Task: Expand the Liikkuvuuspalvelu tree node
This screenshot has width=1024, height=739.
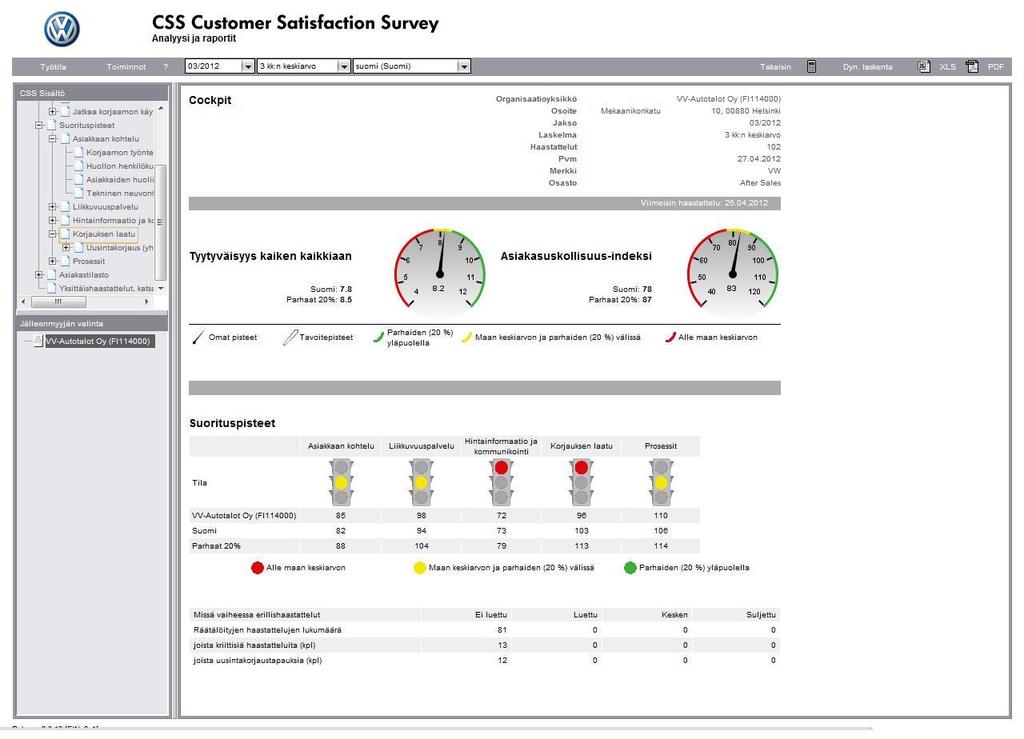Action: click(x=53, y=206)
